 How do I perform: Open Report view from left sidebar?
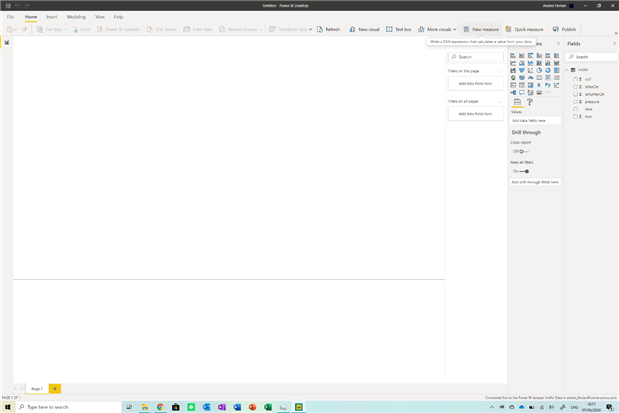[7, 42]
